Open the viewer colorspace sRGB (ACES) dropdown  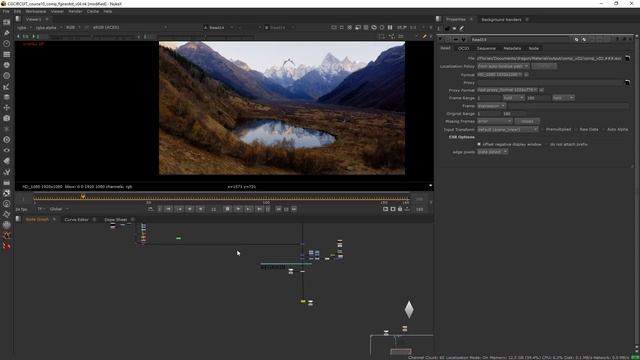pos(130,27)
